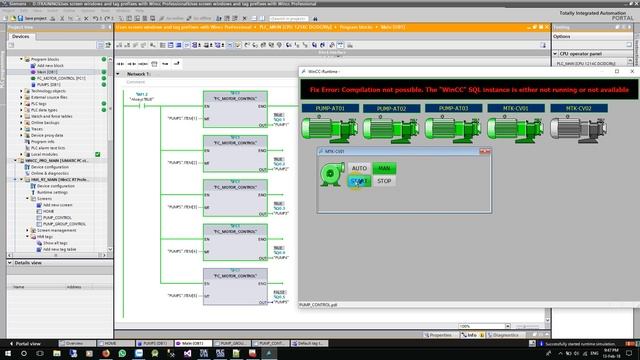
Task: Click the green checkbox beside Local modules
Action: tap(98, 154)
